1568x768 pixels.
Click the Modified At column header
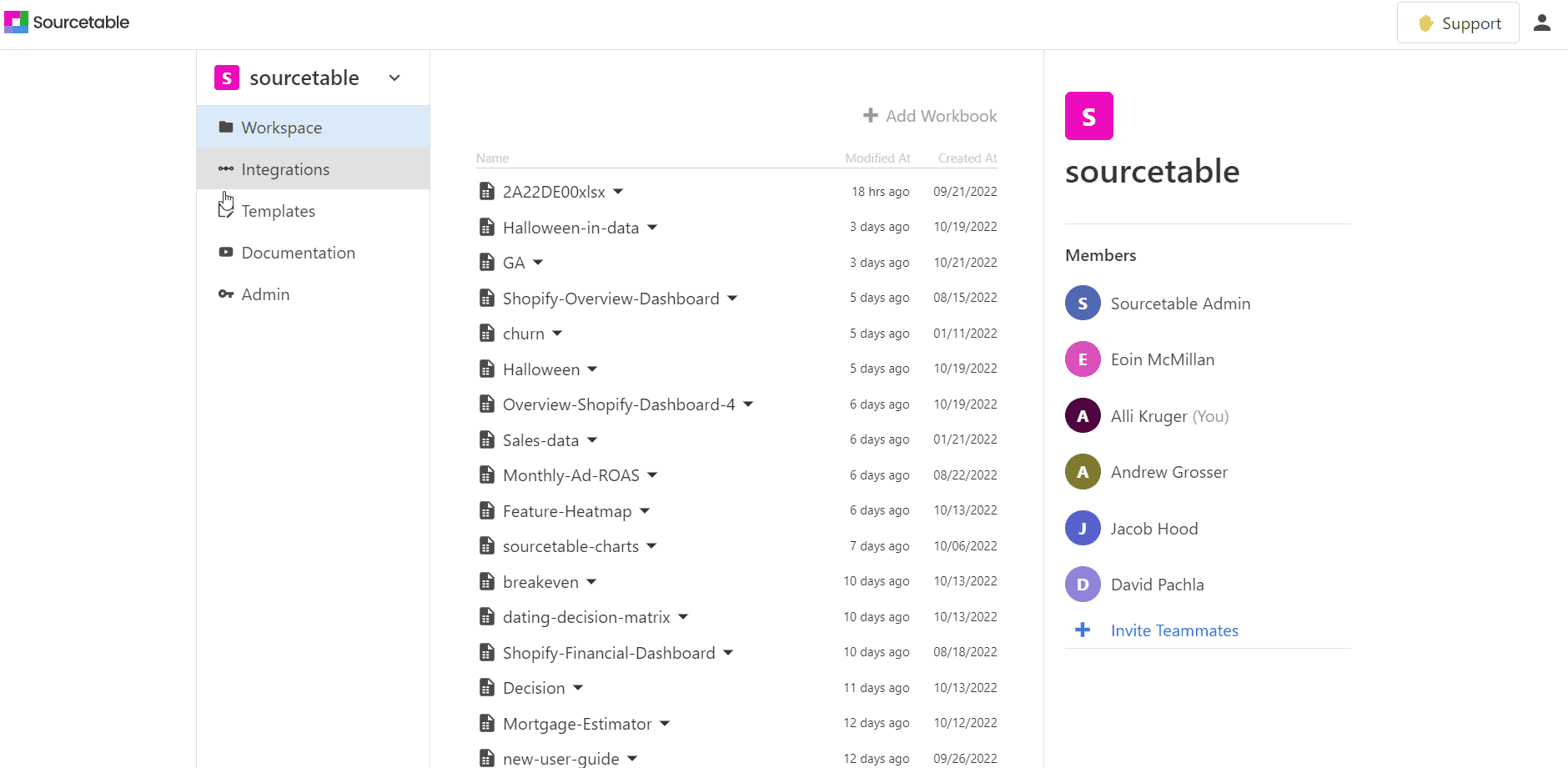[x=877, y=158]
